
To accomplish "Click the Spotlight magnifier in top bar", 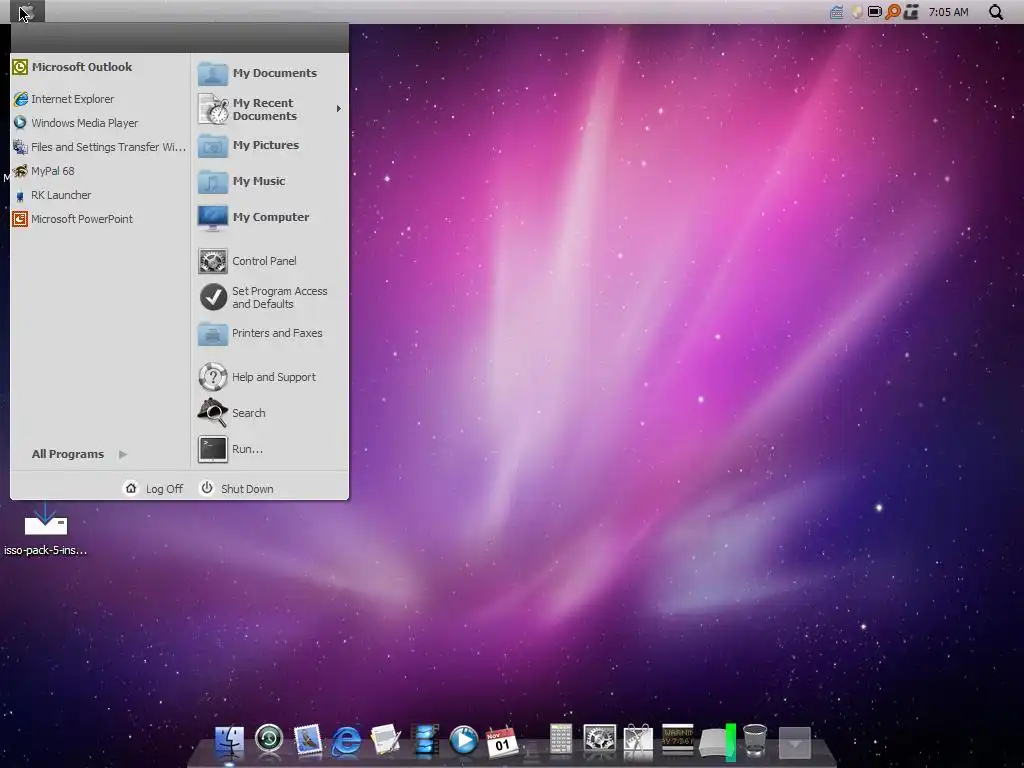I will 996,12.
